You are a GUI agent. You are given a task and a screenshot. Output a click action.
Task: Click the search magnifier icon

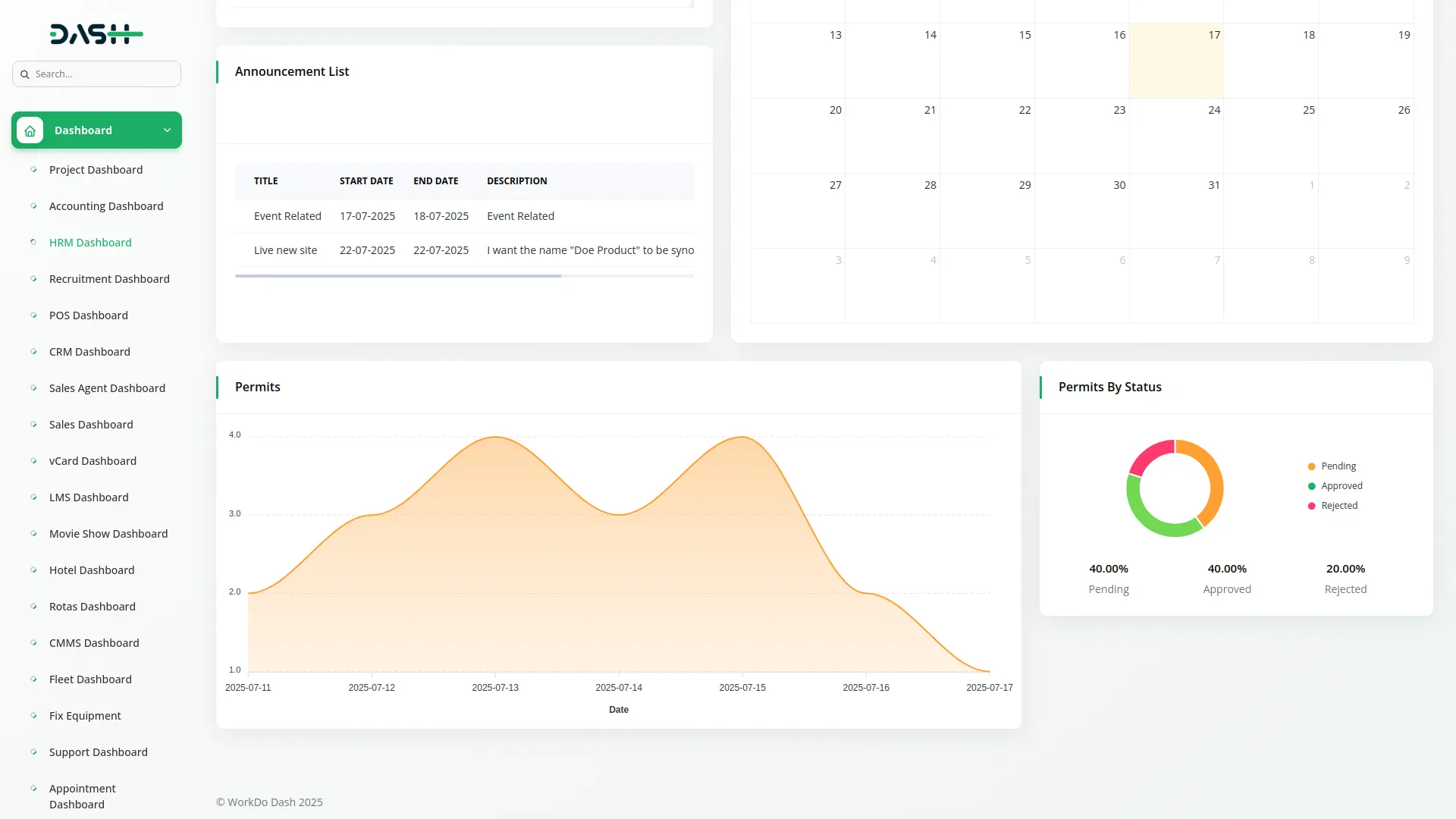[25, 74]
